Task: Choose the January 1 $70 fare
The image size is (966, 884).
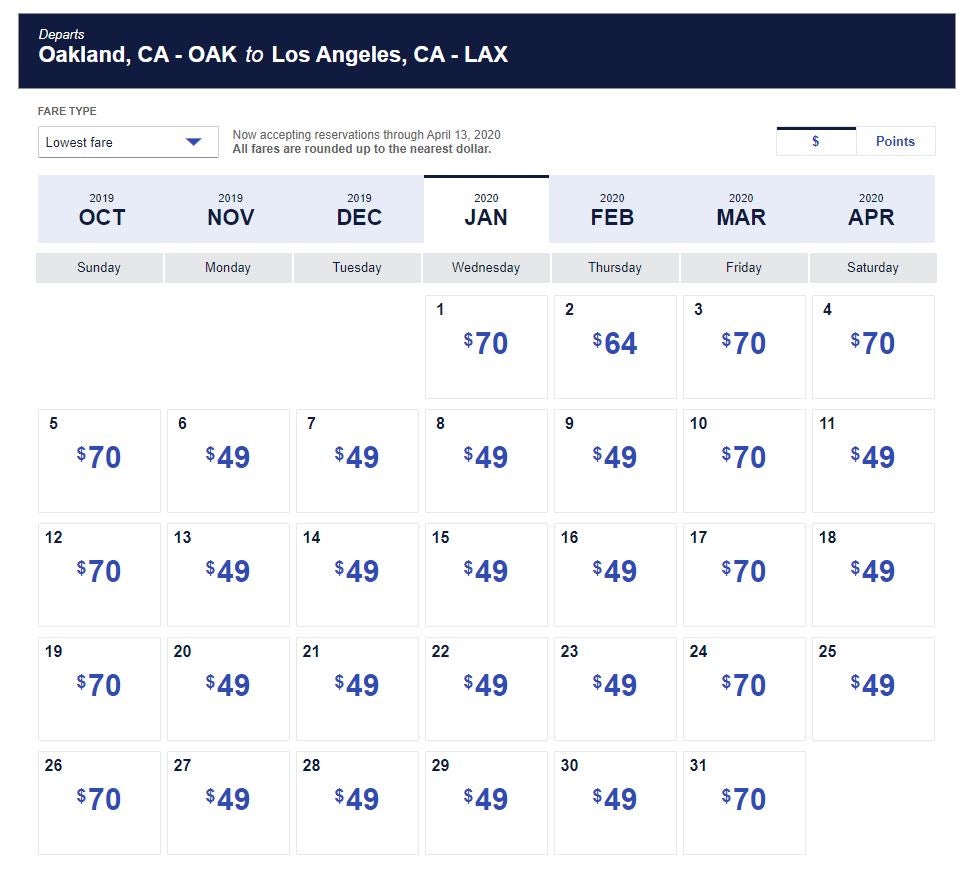Action: [486, 347]
